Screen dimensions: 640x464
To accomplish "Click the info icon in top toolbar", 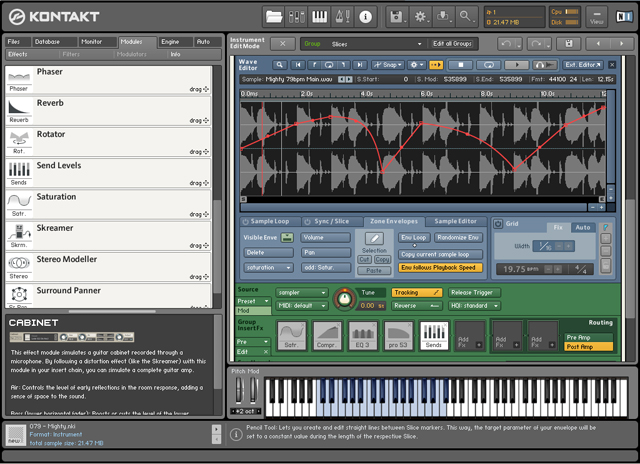I will pyautogui.click(x=365, y=16).
